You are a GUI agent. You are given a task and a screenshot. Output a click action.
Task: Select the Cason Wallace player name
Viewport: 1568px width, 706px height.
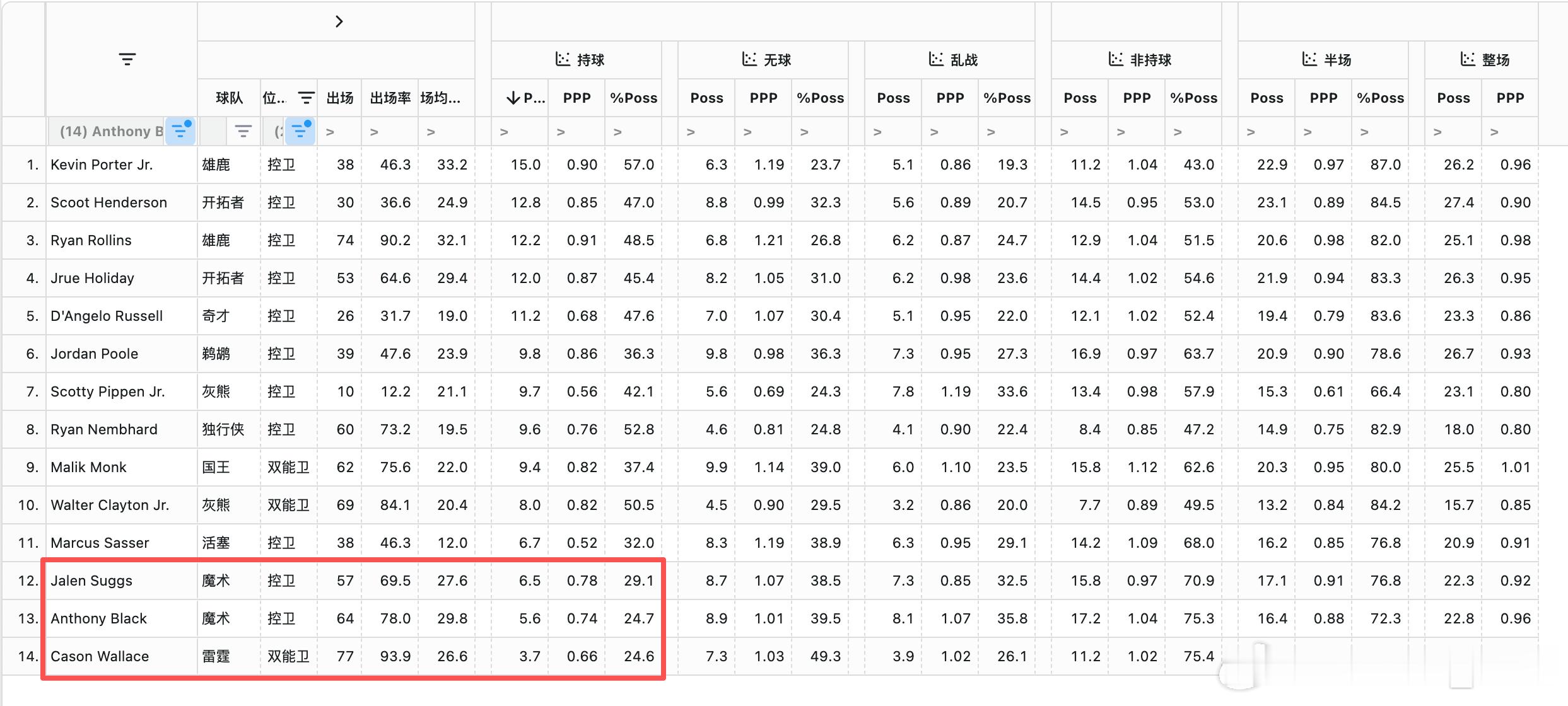(x=100, y=656)
